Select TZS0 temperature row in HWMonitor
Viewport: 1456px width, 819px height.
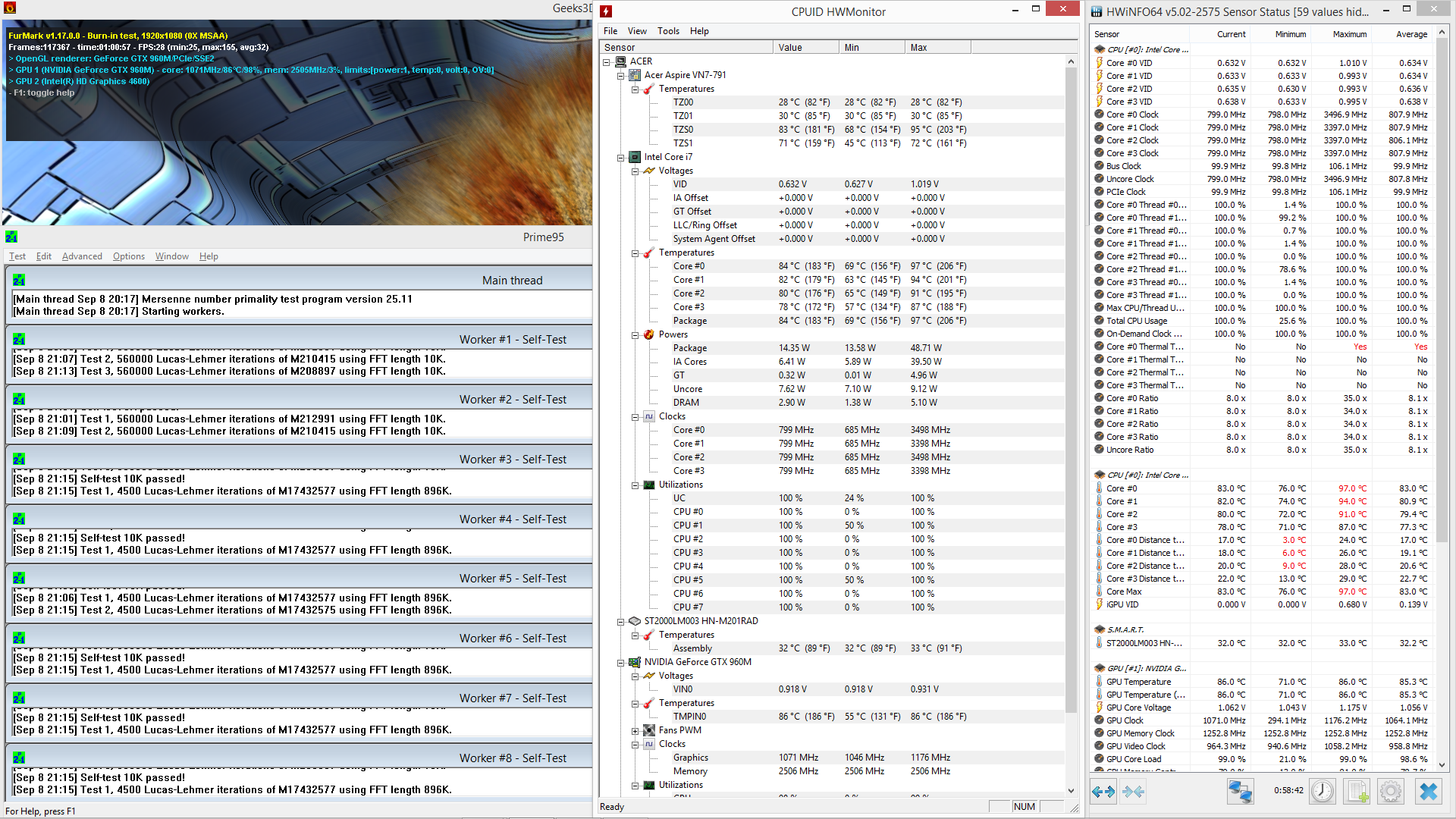(x=833, y=130)
